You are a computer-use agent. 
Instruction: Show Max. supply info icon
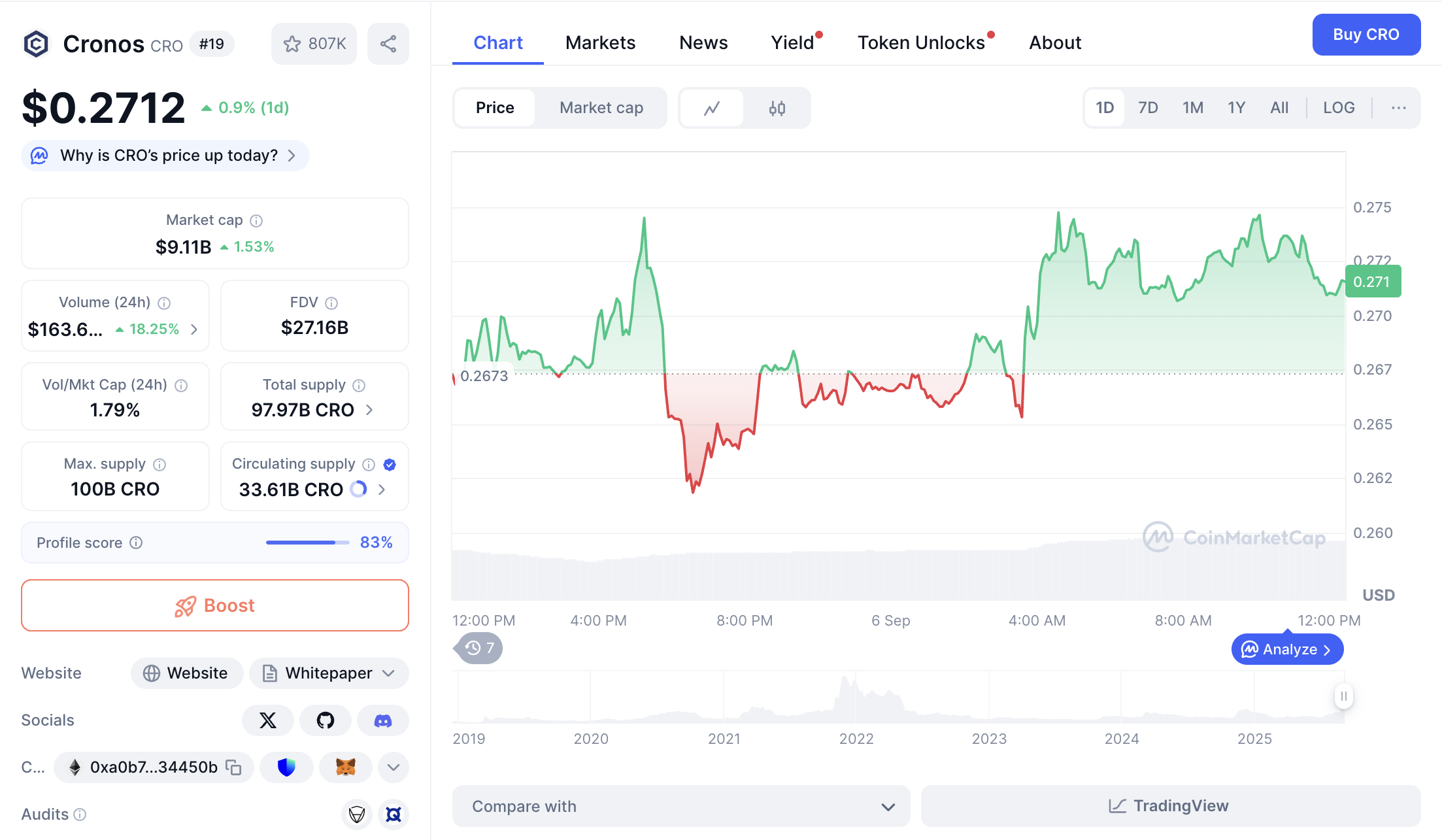point(159,465)
